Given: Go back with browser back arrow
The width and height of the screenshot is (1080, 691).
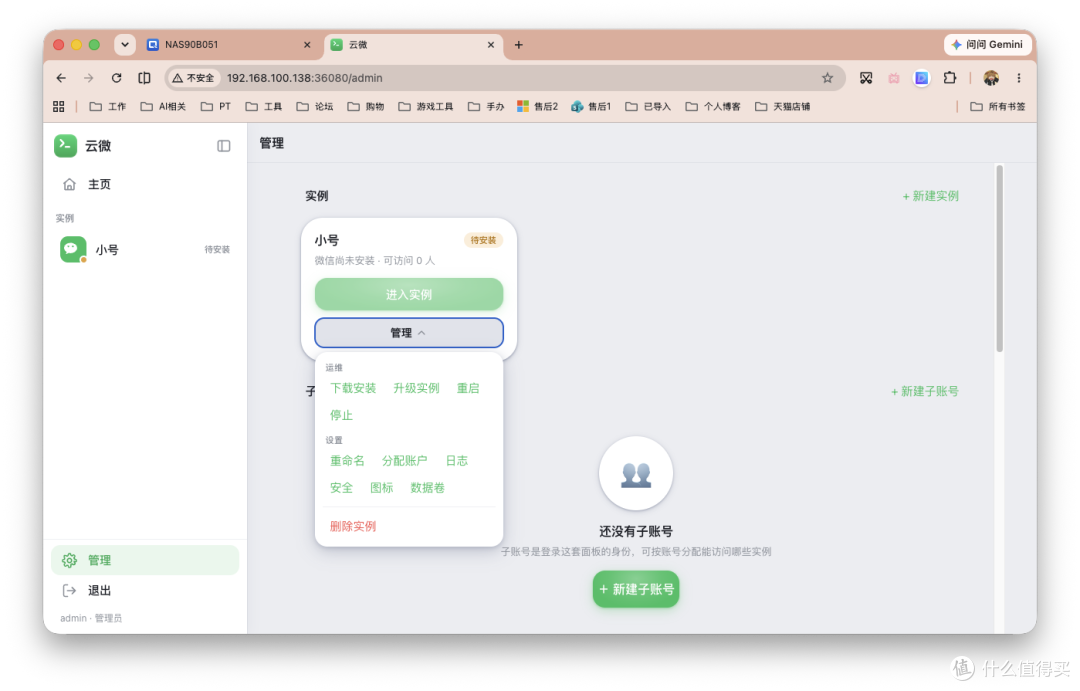Looking at the screenshot, I should point(61,78).
